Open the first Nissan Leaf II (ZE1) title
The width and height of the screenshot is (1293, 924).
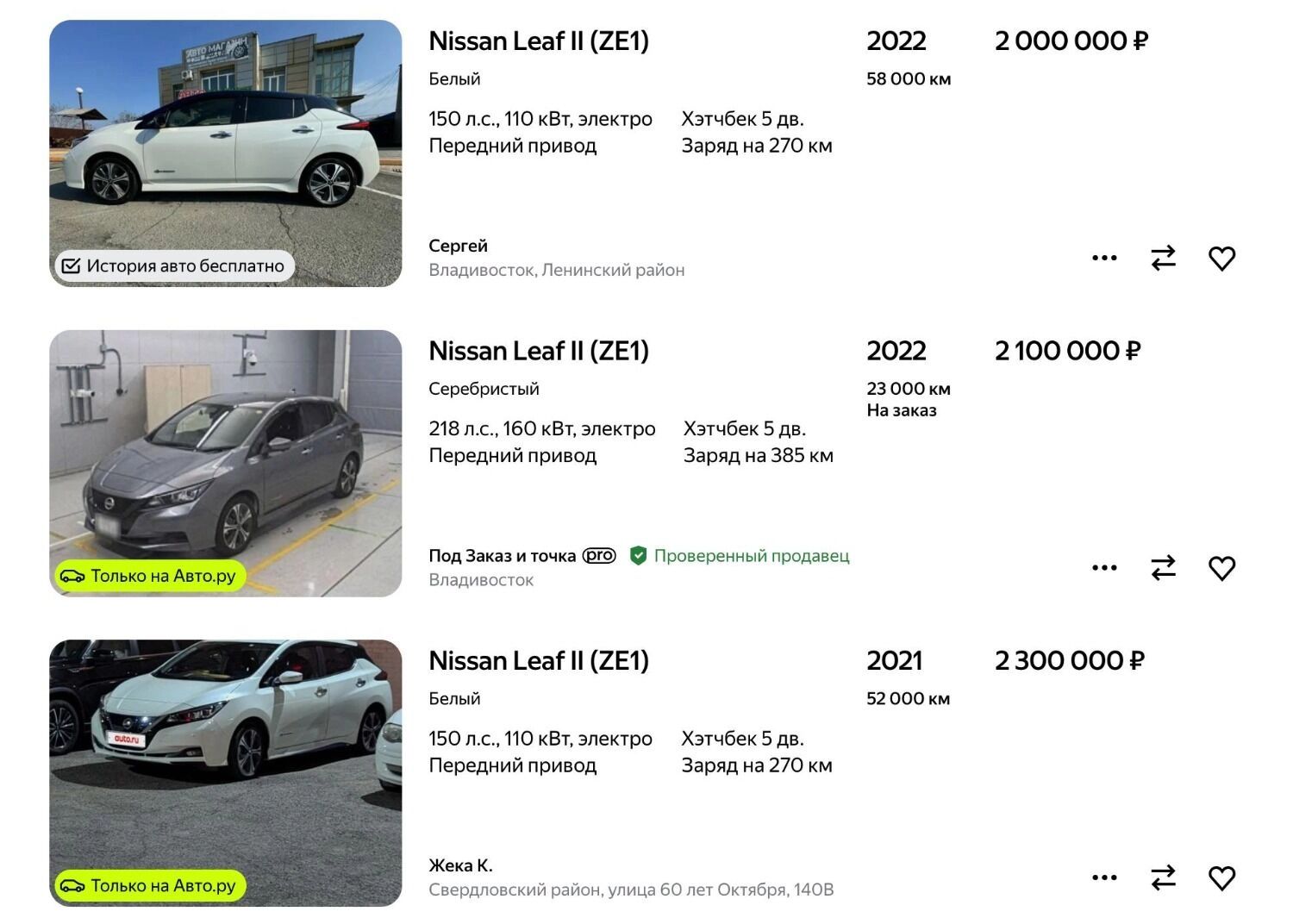pyautogui.click(x=539, y=41)
